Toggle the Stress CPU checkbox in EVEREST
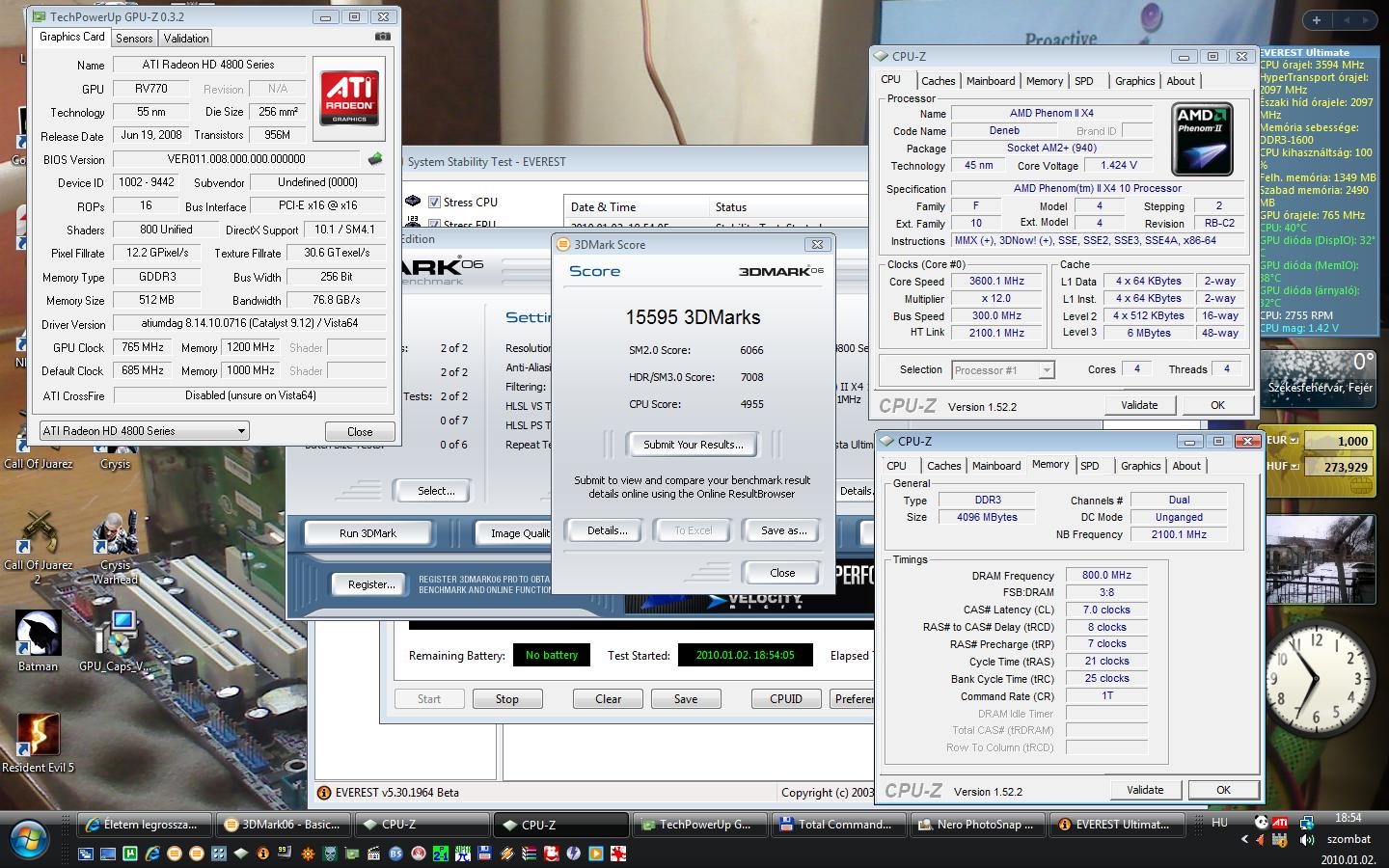This screenshot has height=868, width=1389. coord(435,202)
